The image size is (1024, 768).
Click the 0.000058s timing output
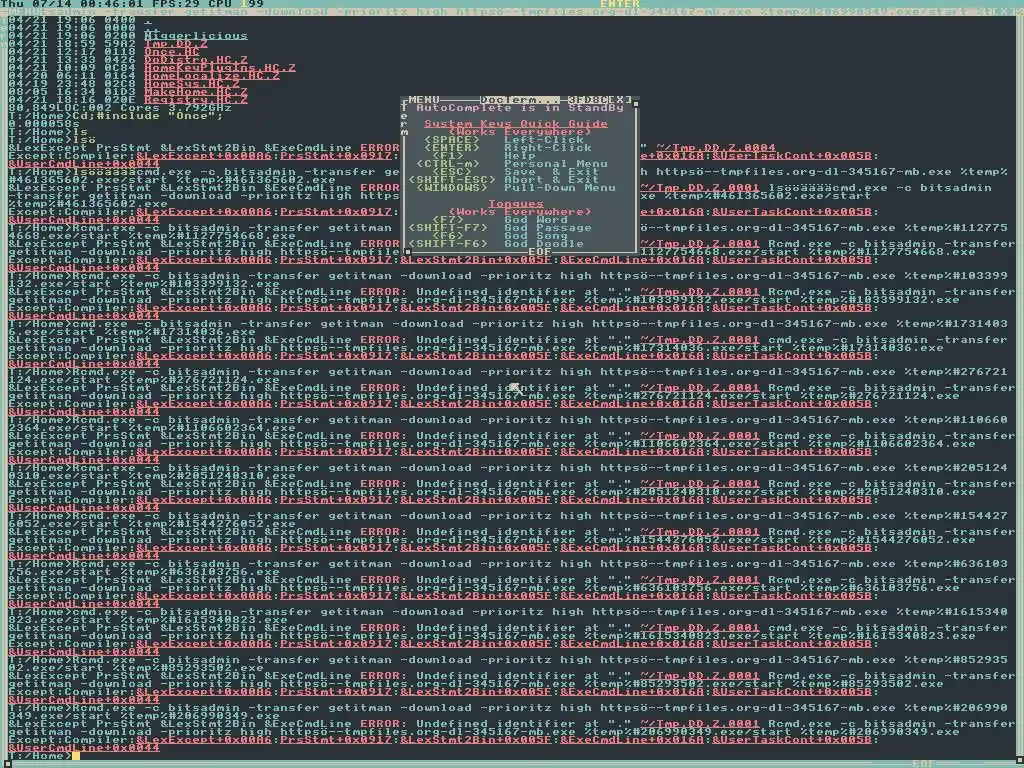[x=44, y=123]
